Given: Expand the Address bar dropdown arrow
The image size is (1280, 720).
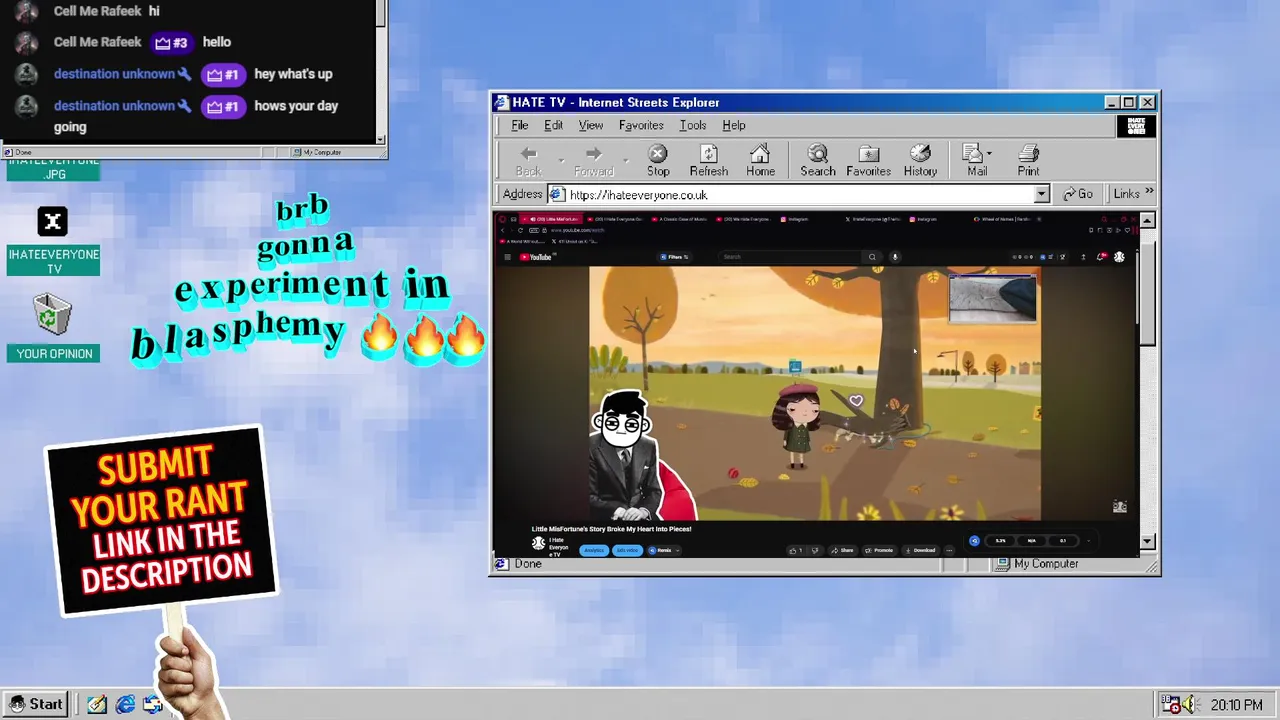Looking at the screenshot, I should [1041, 194].
